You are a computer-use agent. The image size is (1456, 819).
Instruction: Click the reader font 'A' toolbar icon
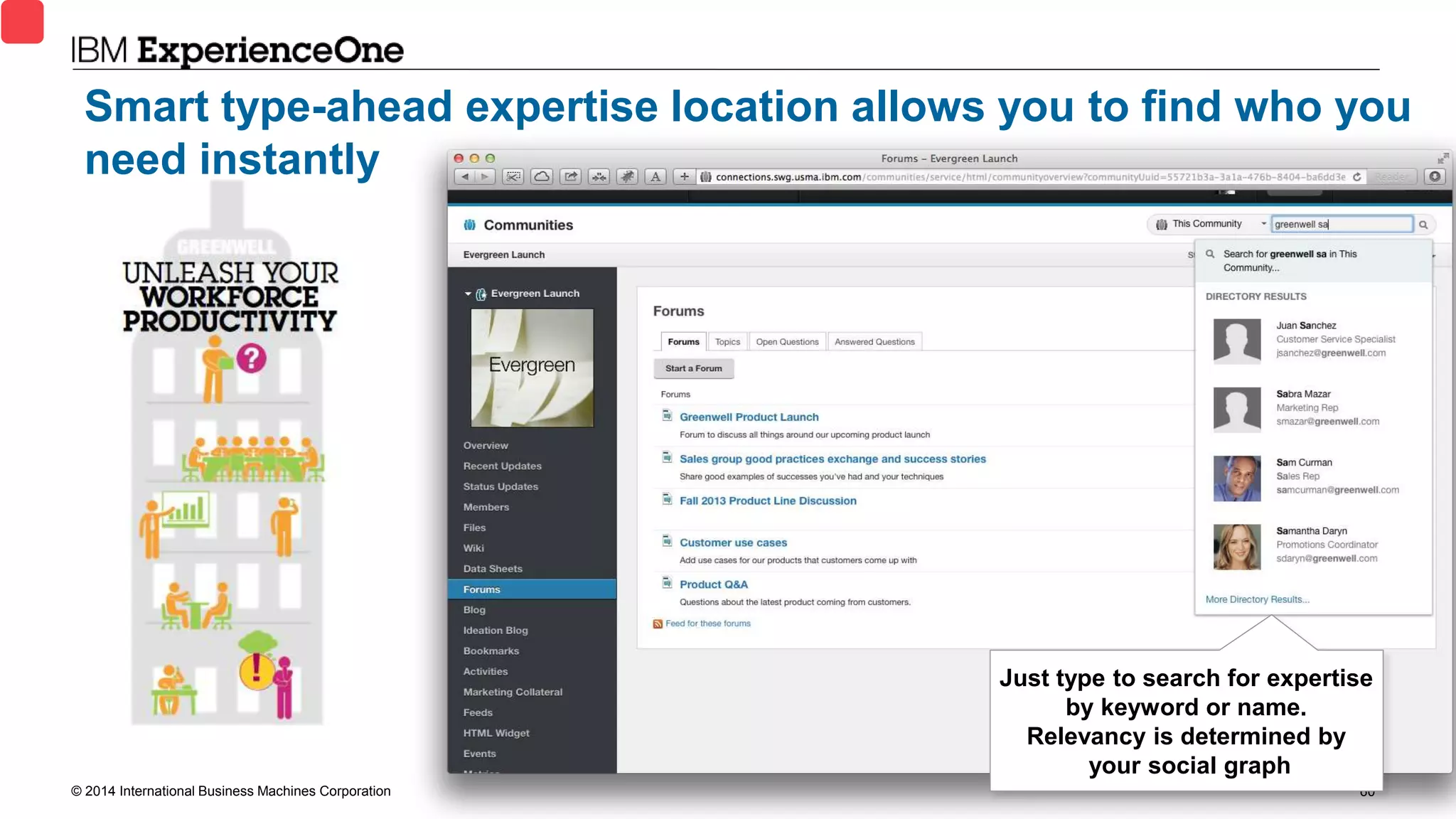tap(655, 177)
